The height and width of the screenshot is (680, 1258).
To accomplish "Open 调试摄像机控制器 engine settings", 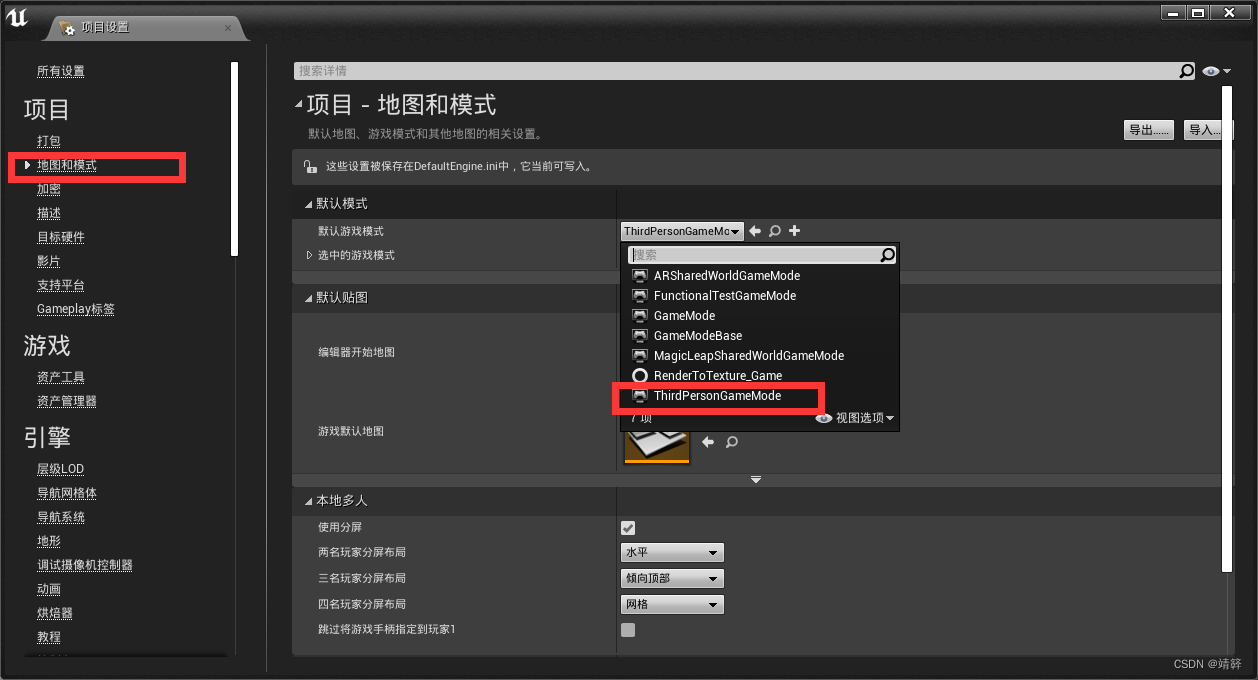I will click(85, 565).
